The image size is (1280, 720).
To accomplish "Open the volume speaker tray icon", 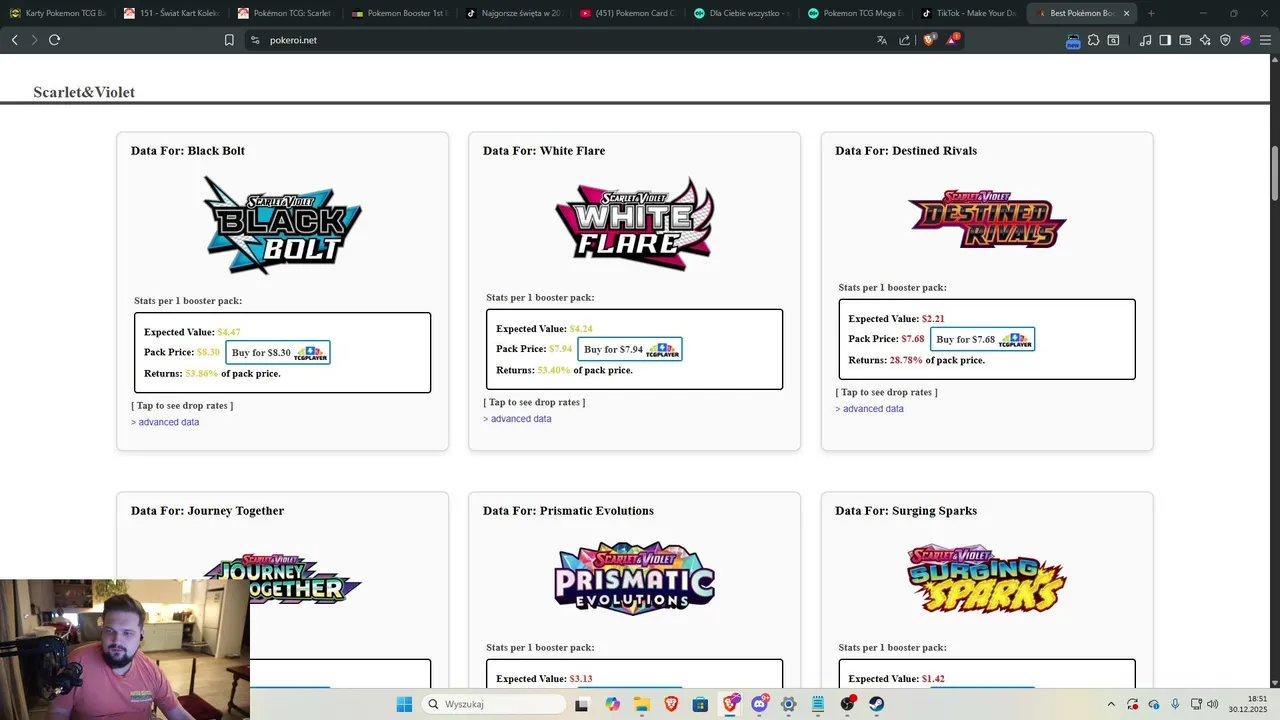I will (1212, 704).
